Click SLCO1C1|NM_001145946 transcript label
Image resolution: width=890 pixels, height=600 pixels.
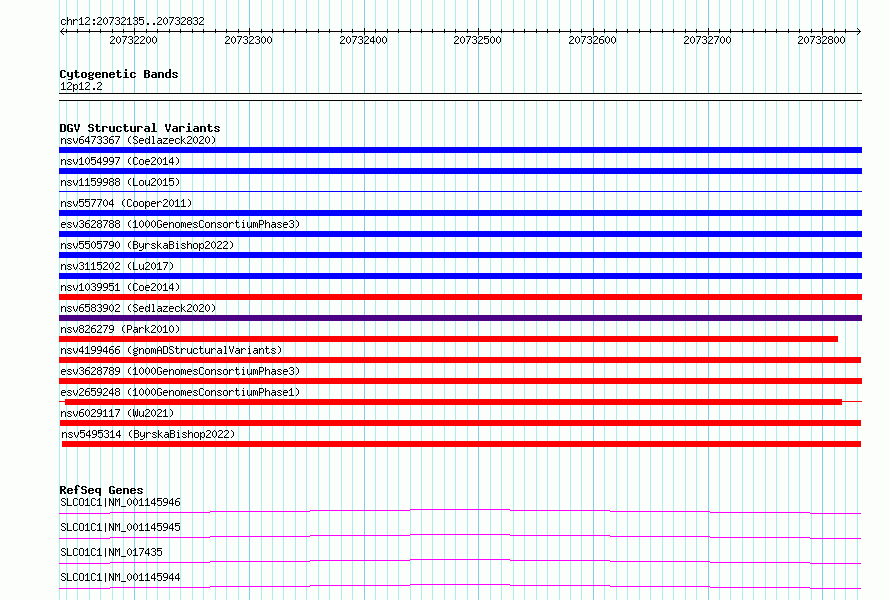(120, 502)
